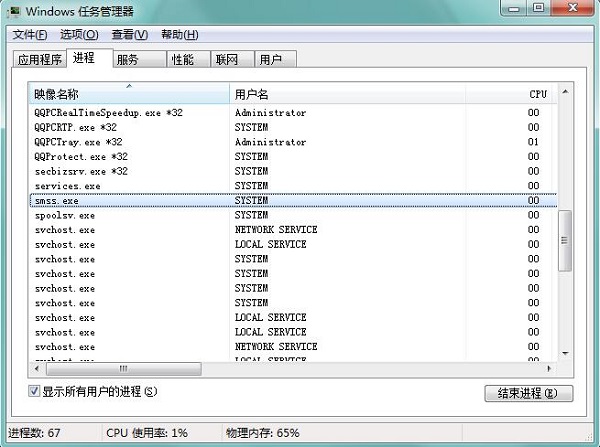This screenshot has width=600, height=447.
Task: Click the 01 CPU value of QQPCTray.exe
Action: [533, 142]
